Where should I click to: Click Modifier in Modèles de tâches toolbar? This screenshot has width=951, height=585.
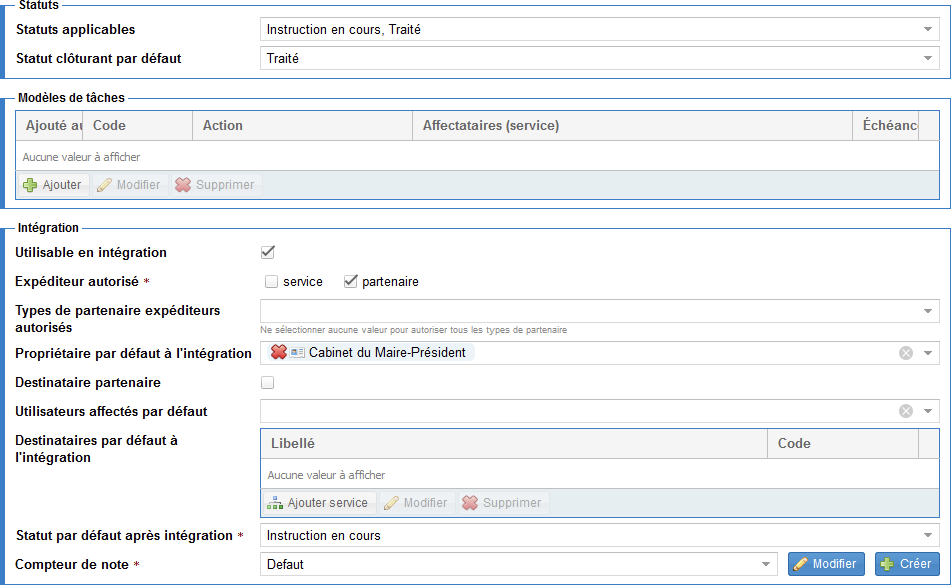[x=128, y=185]
